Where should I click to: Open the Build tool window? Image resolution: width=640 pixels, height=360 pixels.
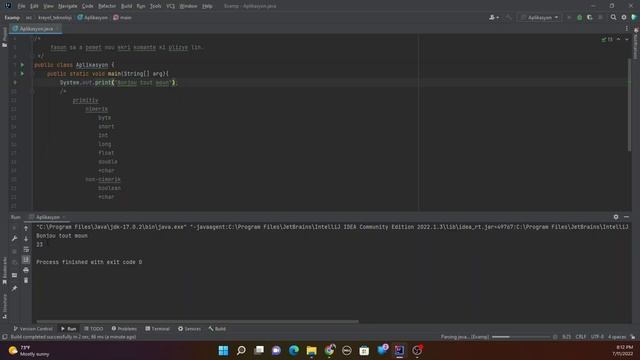(x=217, y=329)
